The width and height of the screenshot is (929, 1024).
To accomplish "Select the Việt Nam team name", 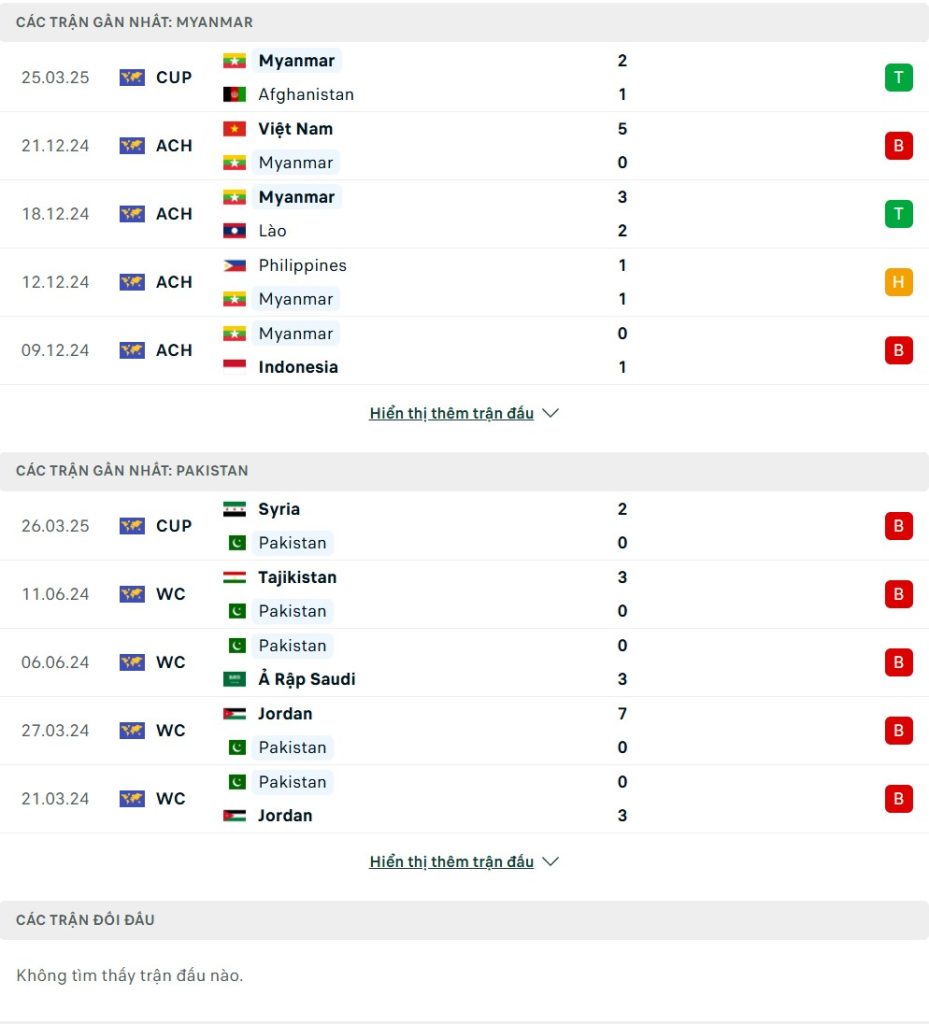I will 296,129.
